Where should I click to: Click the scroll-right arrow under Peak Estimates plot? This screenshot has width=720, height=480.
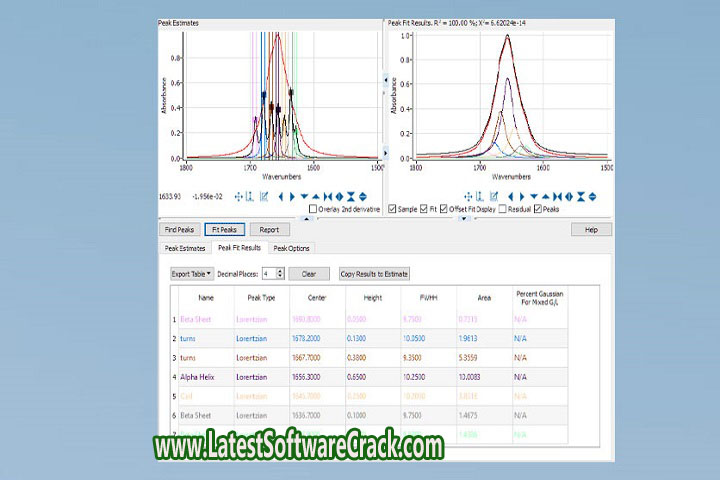click(292, 197)
